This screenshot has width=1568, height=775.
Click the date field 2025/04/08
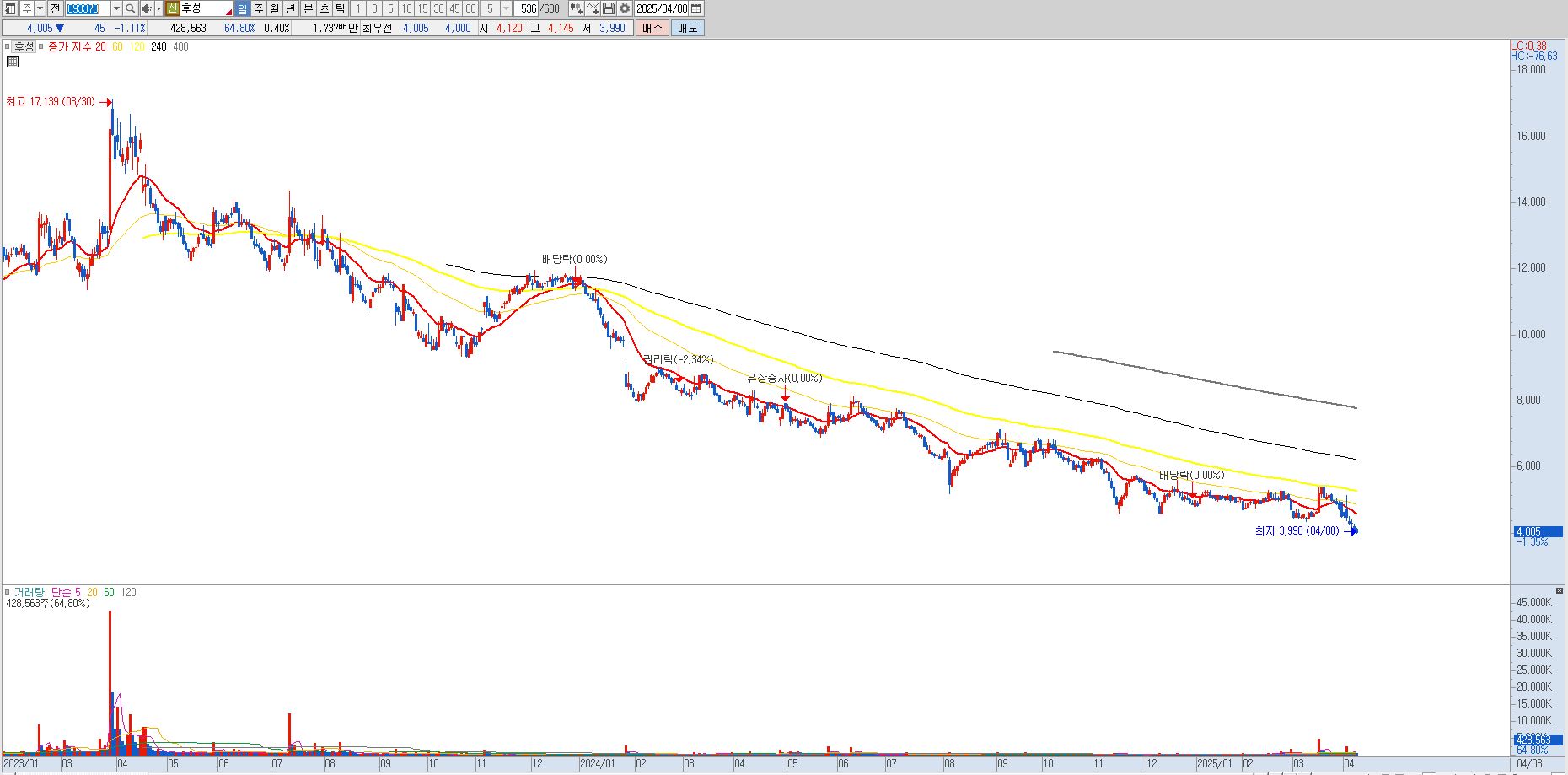tap(662, 8)
